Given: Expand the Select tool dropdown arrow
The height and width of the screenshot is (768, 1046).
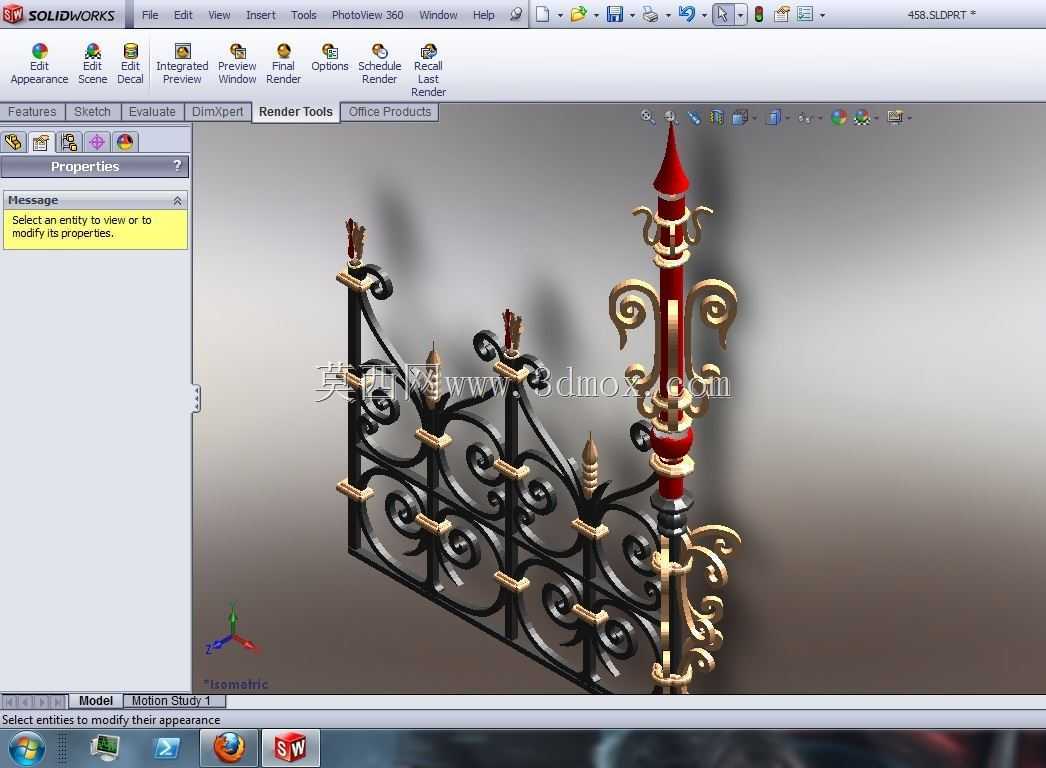Looking at the screenshot, I should (740, 15).
